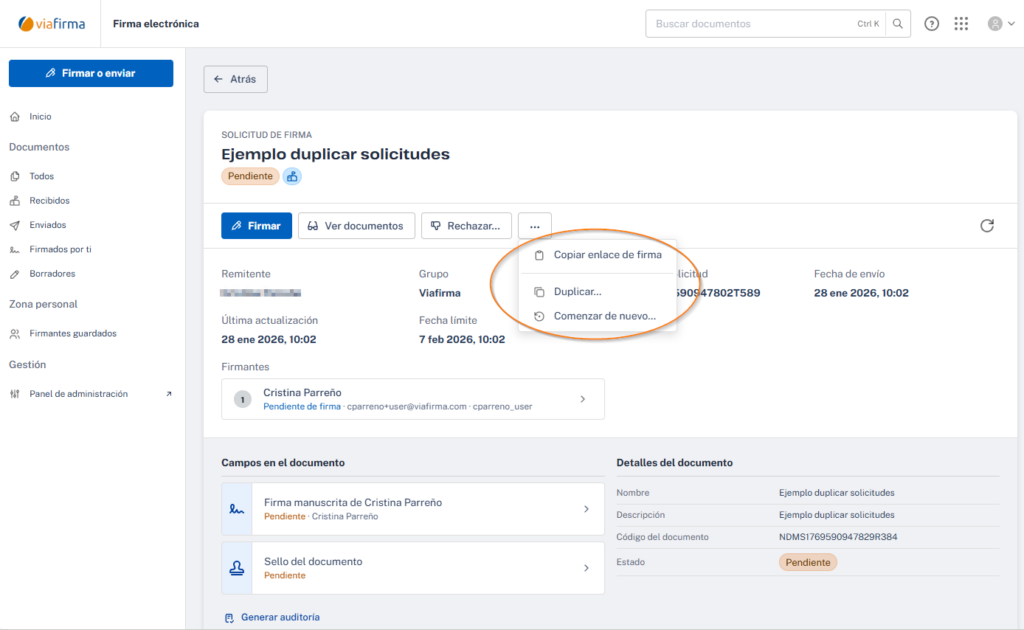Select Duplicar... from the dropdown menu
The image size is (1024, 630).
pyautogui.click(x=578, y=292)
